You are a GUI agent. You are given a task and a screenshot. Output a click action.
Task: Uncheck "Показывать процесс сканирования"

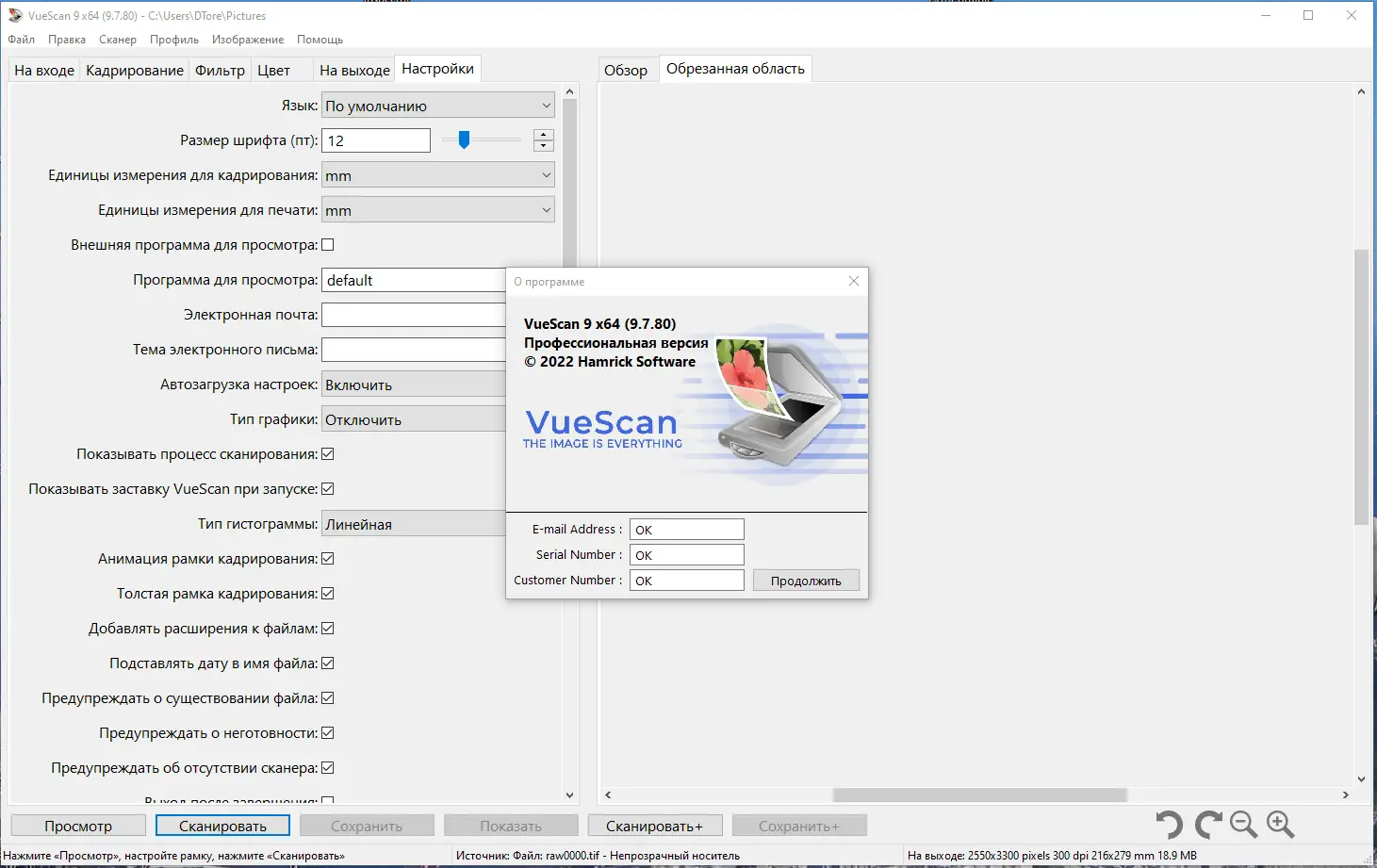327,453
